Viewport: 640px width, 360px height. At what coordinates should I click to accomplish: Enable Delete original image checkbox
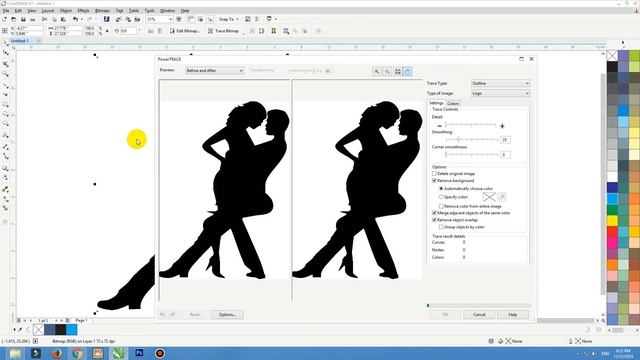coord(434,173)
